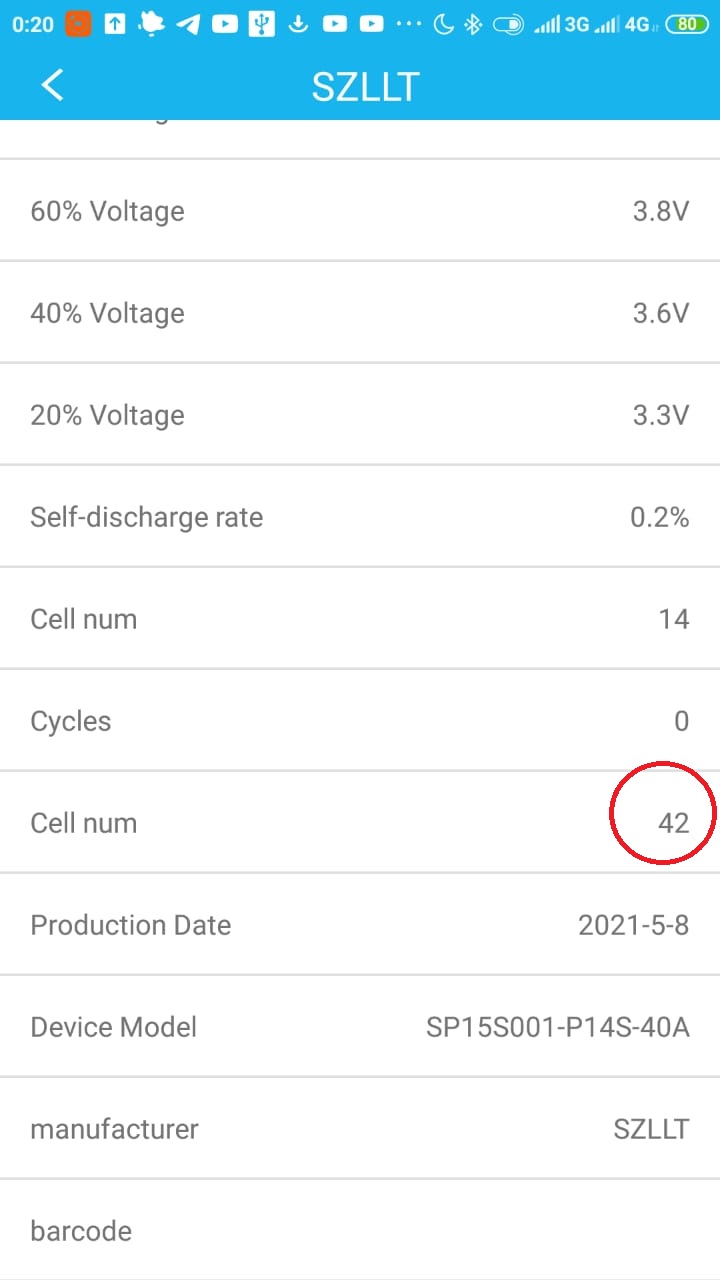Tap the orange app notification icon

coord(78,25)
